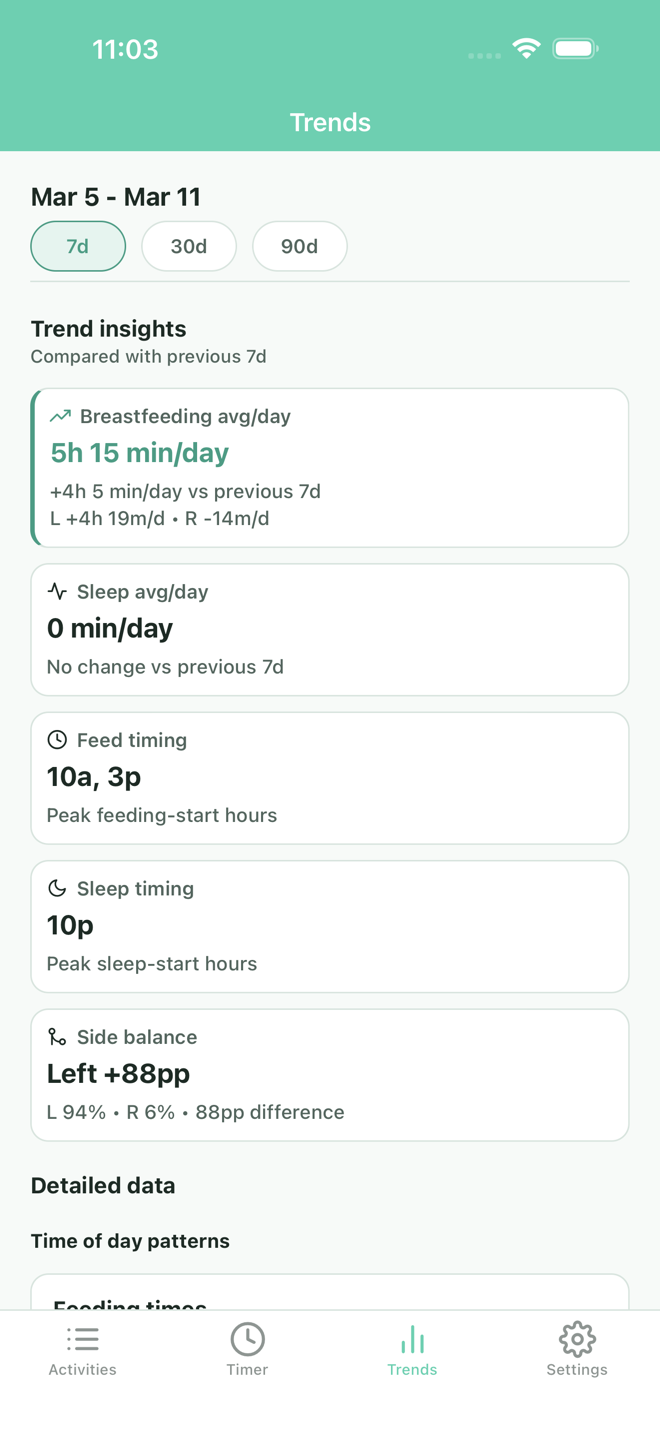
Task: Open the Sleep avg/day insight card
Action: [330, 630]
